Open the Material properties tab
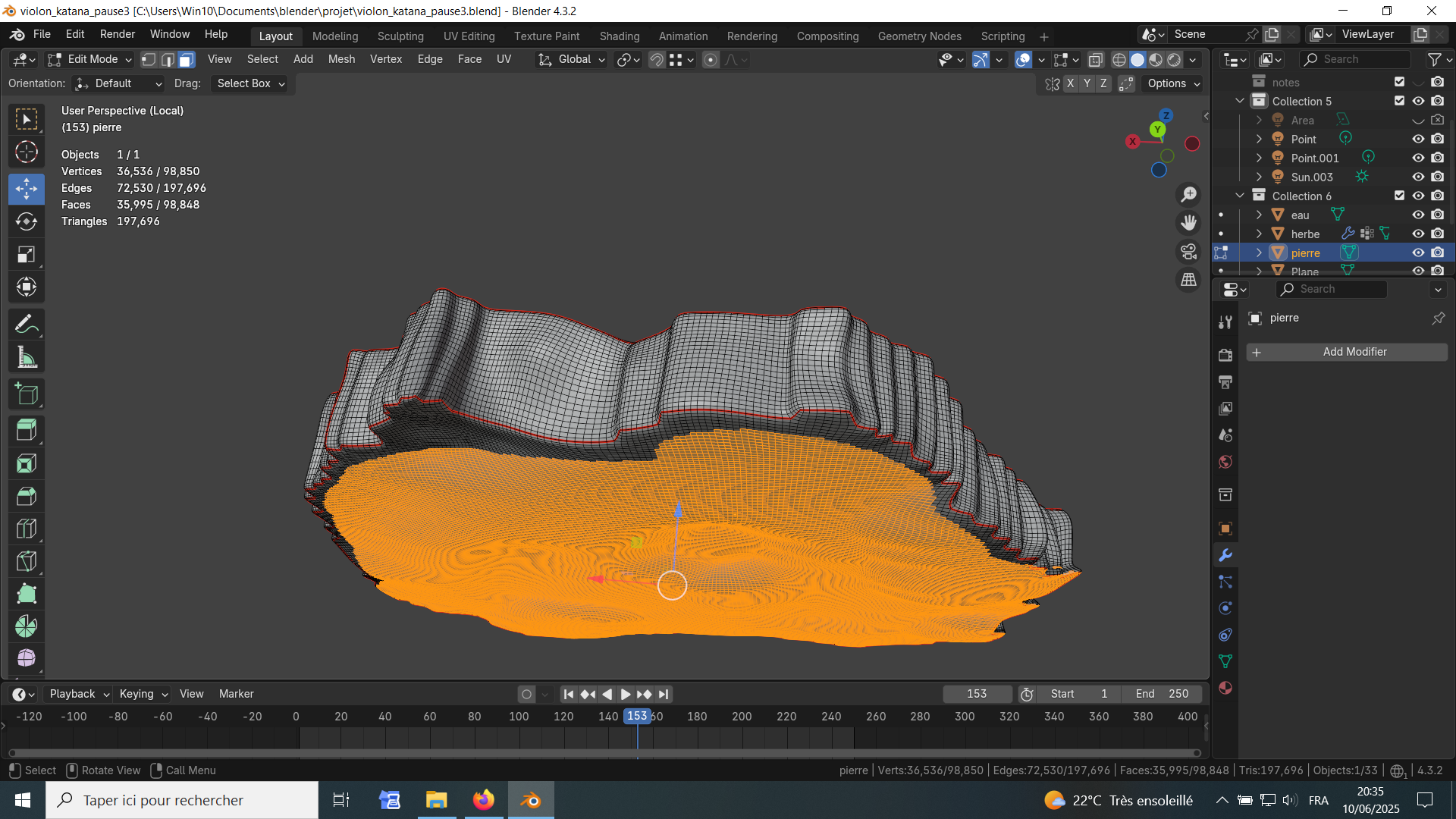The width and height of the screenshot is (1456, 819). pyautogui.click(x=1225, y=688)
